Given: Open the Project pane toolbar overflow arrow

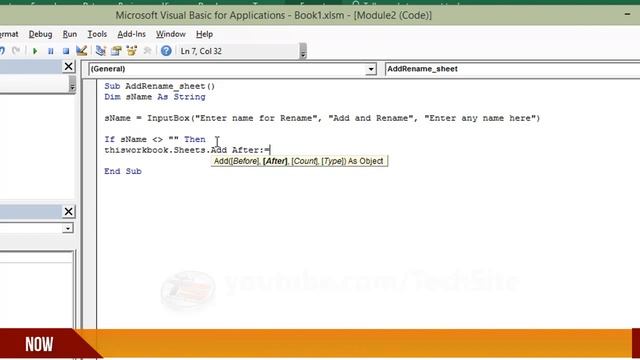Looking at the screenshot, I should (72, 84).
